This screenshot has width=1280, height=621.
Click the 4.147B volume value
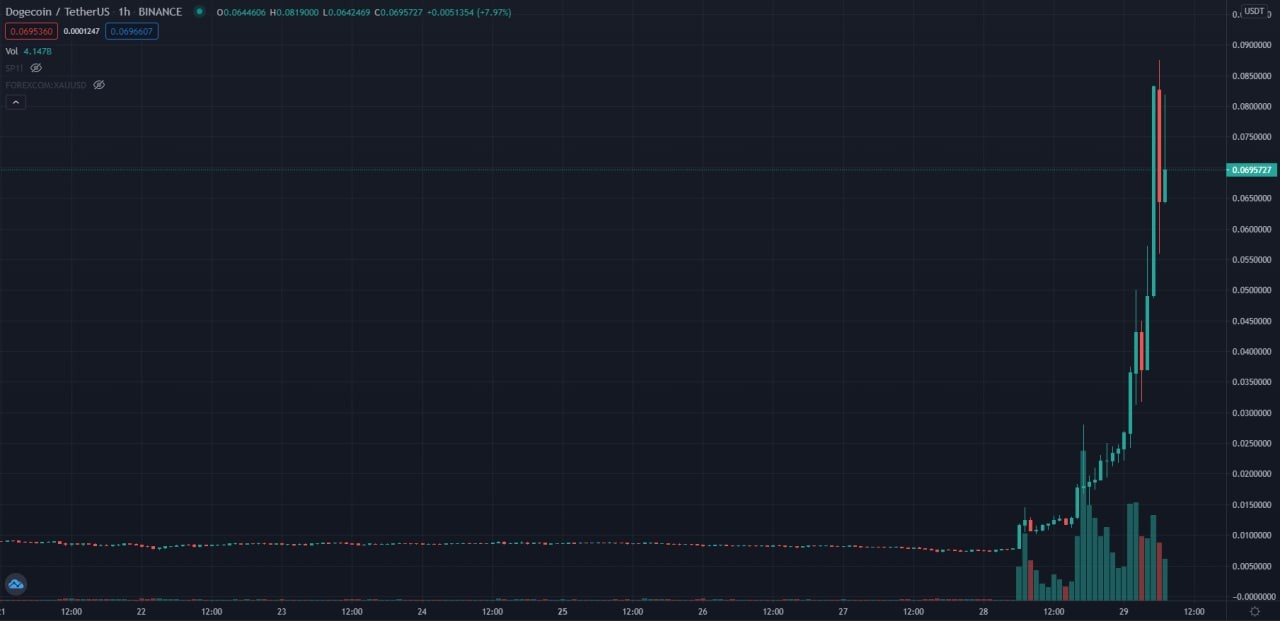38,51
